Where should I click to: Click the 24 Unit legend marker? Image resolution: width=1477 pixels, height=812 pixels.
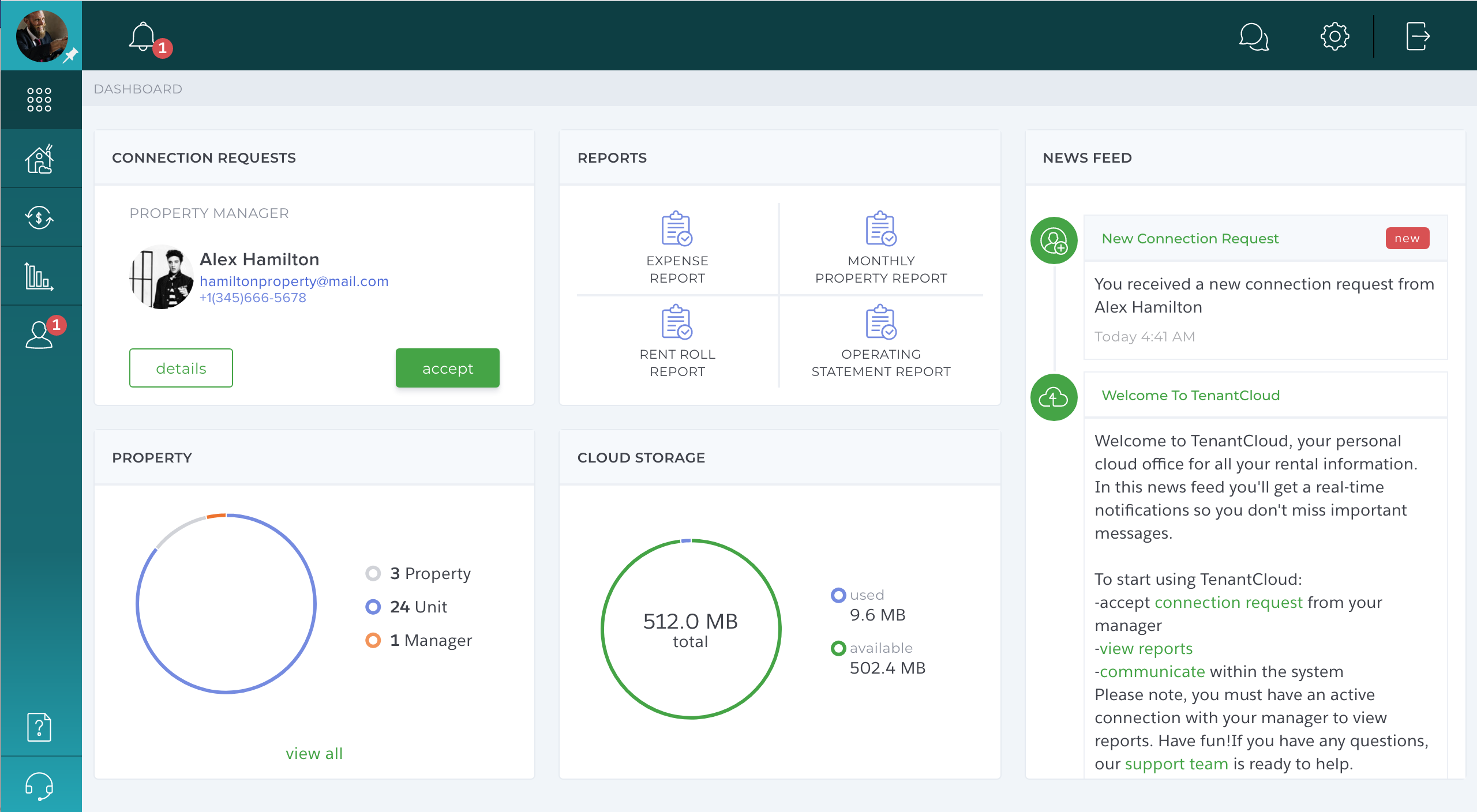[373, 607]
